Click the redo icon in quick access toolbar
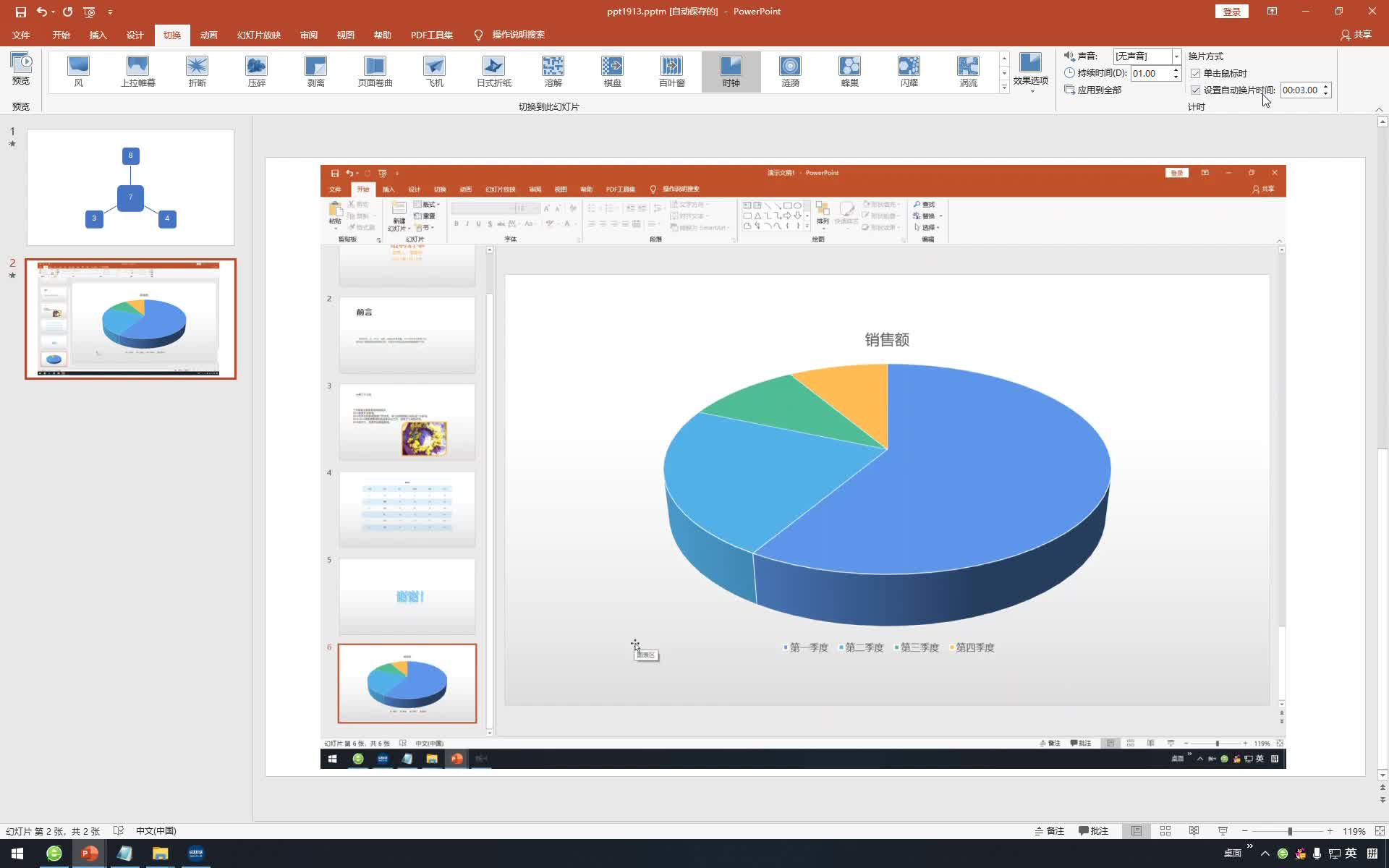The width and height of the screenshot is (1389, 868). (x=67, y=12)
